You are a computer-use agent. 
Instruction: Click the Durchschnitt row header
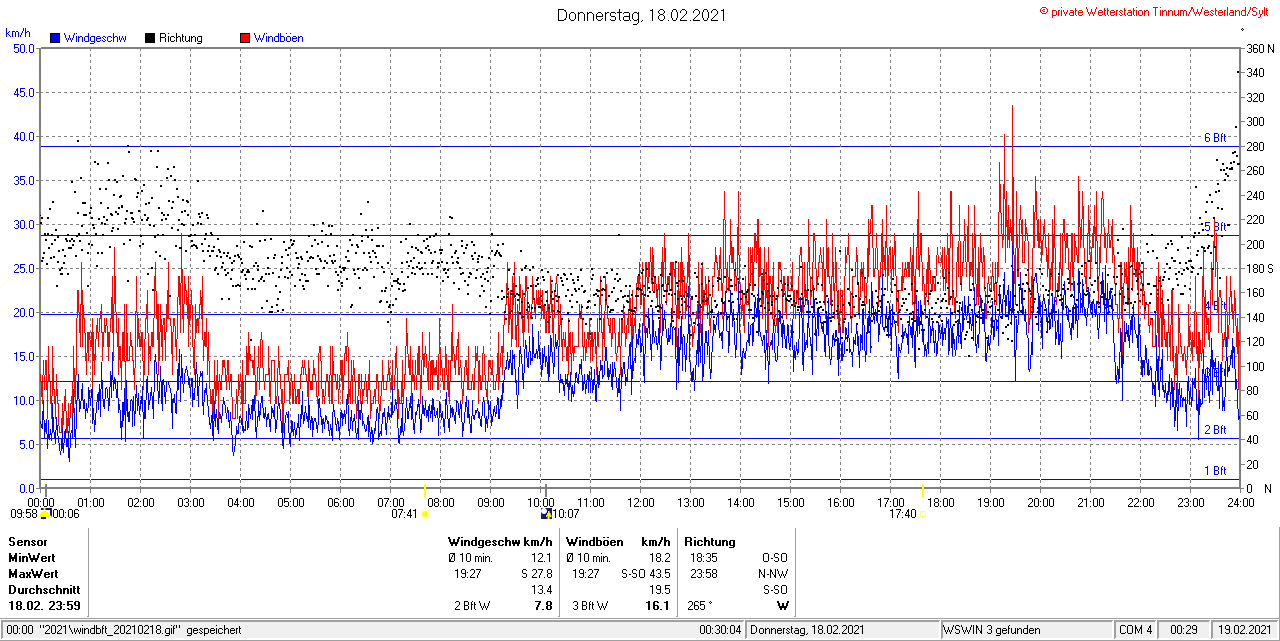pos(43,590)
